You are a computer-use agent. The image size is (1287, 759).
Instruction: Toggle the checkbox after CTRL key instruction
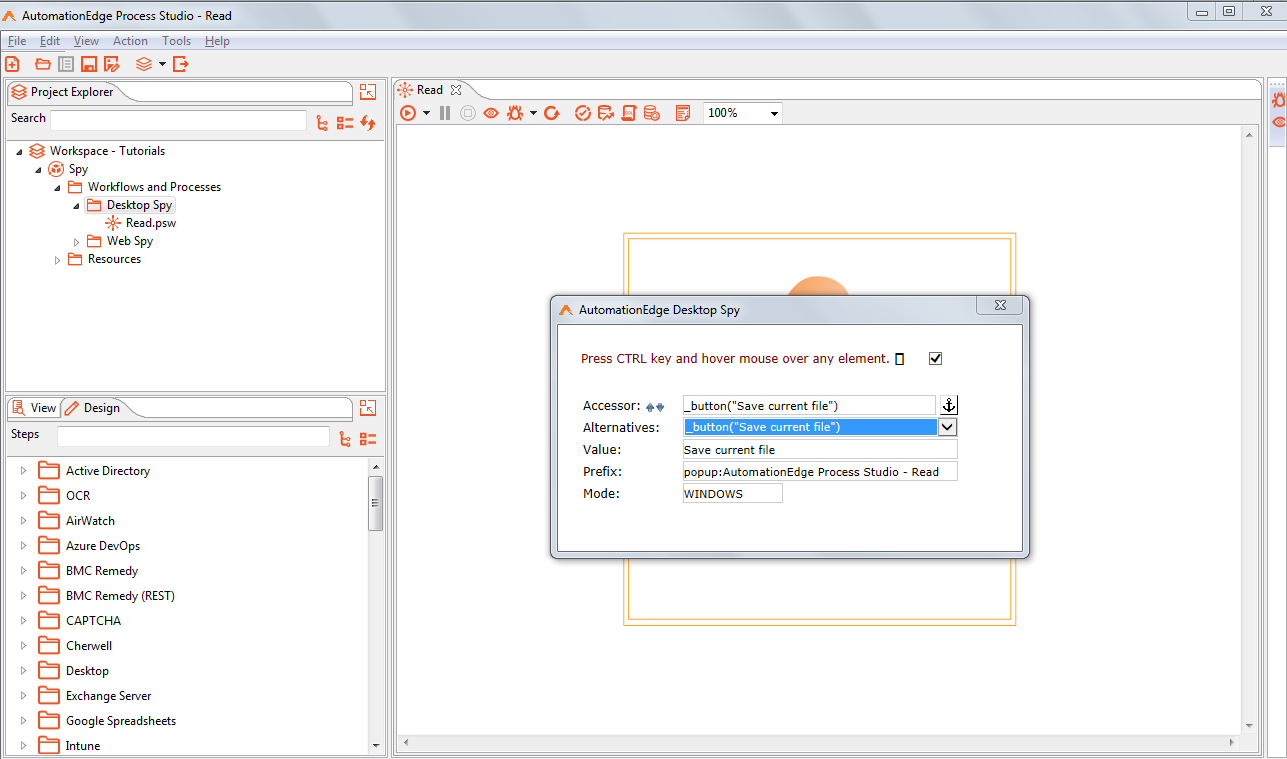[936, 358]
